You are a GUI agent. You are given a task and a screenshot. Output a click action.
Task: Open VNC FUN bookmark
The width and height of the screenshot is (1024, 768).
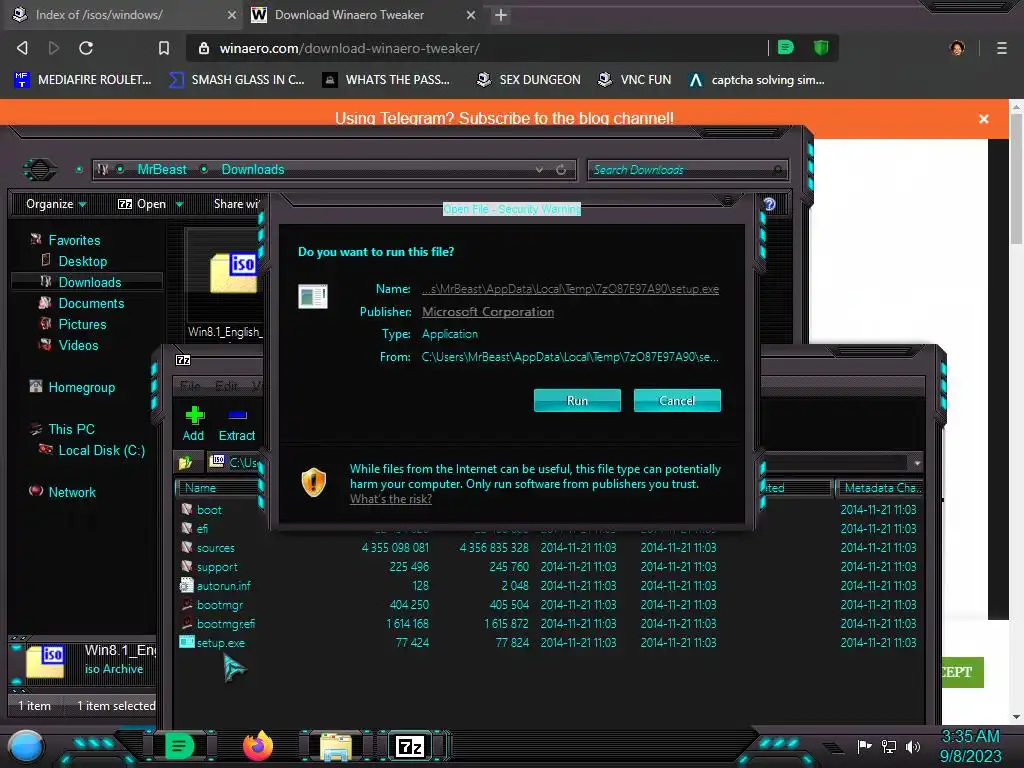635,80
